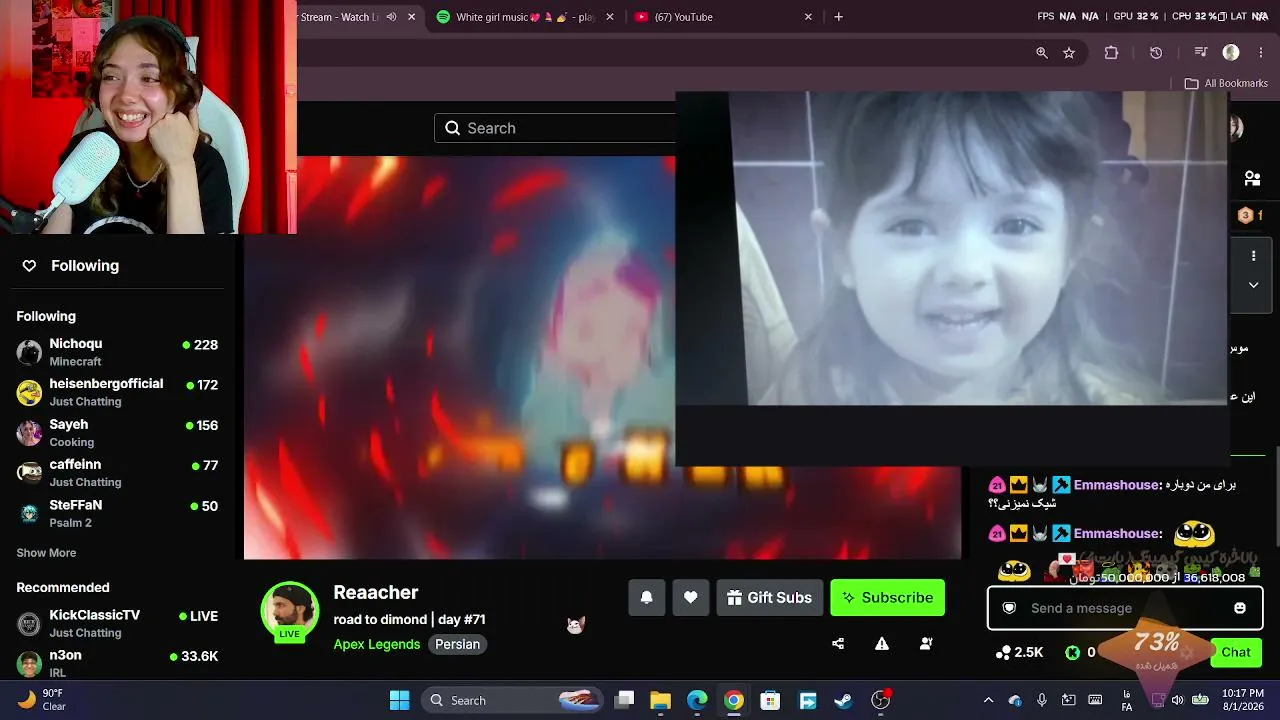Viewport: 1280px width, 720px height.
Task: Open OBS Studio from the taskbar
Action: pyautogui.click(x=880, y=700)
